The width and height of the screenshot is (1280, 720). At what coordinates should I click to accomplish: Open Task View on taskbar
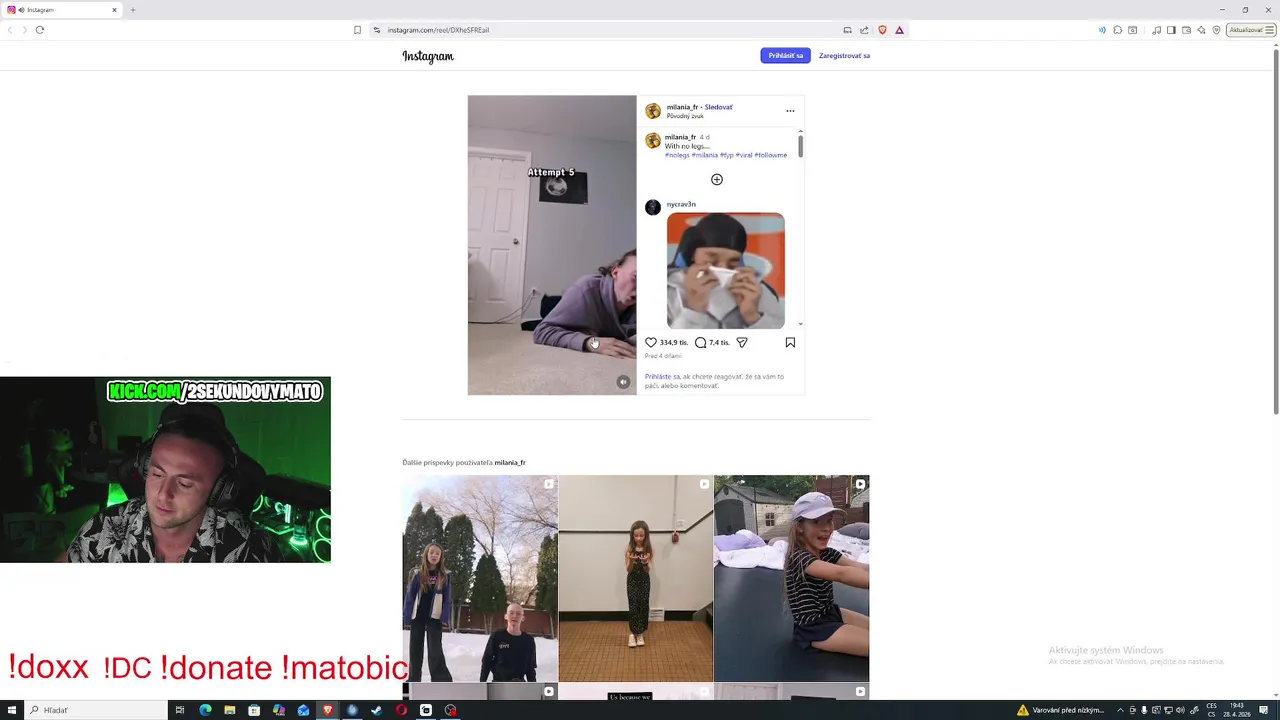[180, 710]
